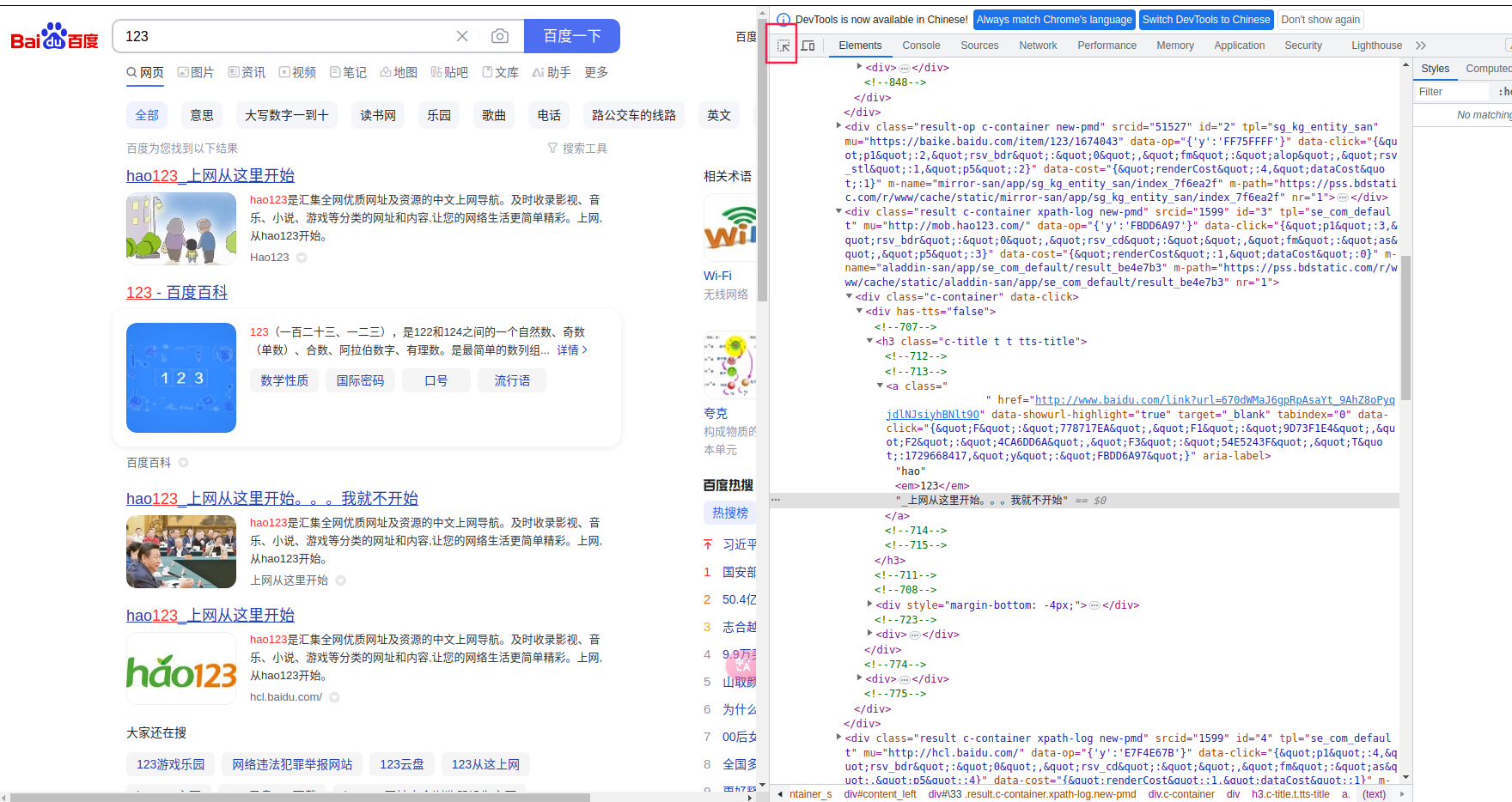Toggle the :hov element state button
This screenshot has width=1512, height=802.
click(x=1504, y=92)
